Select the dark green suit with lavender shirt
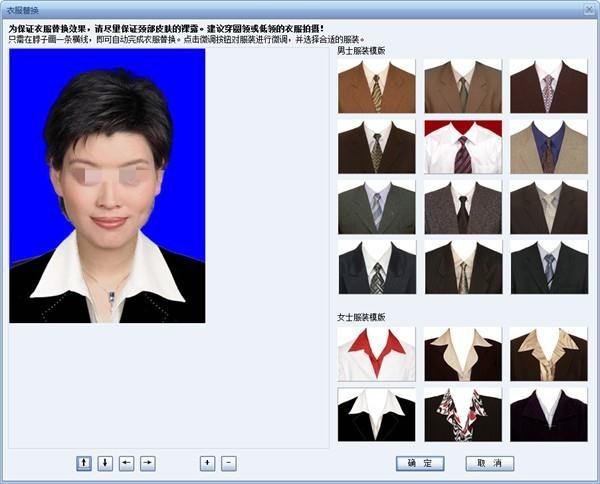This screenshot has height=484, width=600. point(377,207)
